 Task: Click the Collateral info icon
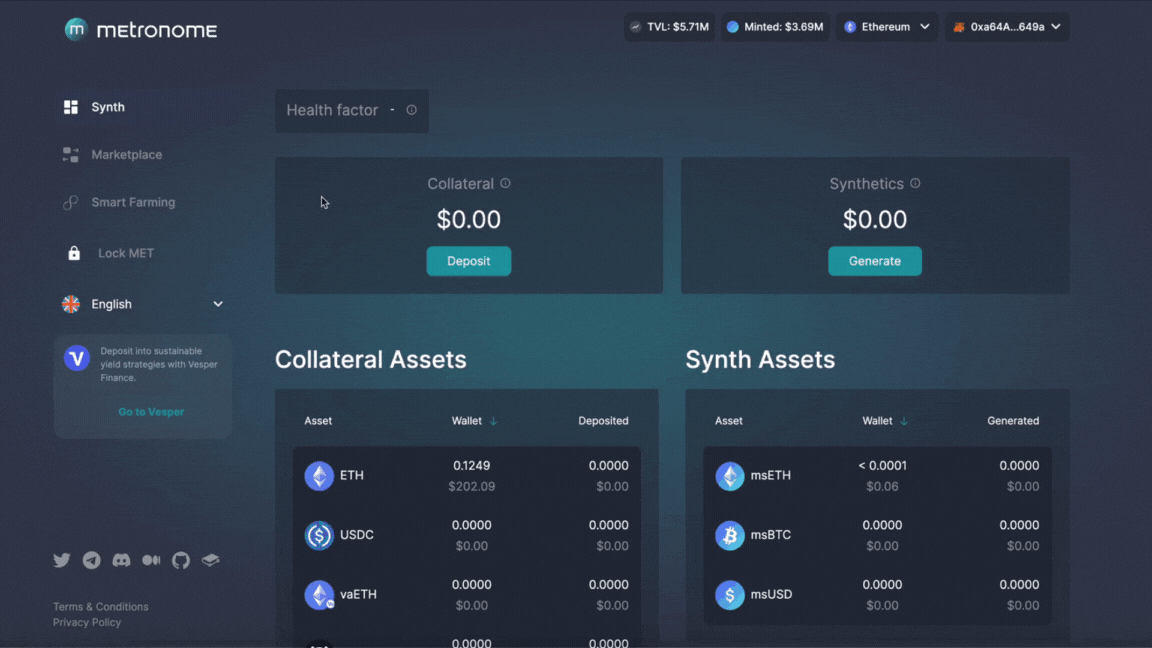[x=505, y=184]
